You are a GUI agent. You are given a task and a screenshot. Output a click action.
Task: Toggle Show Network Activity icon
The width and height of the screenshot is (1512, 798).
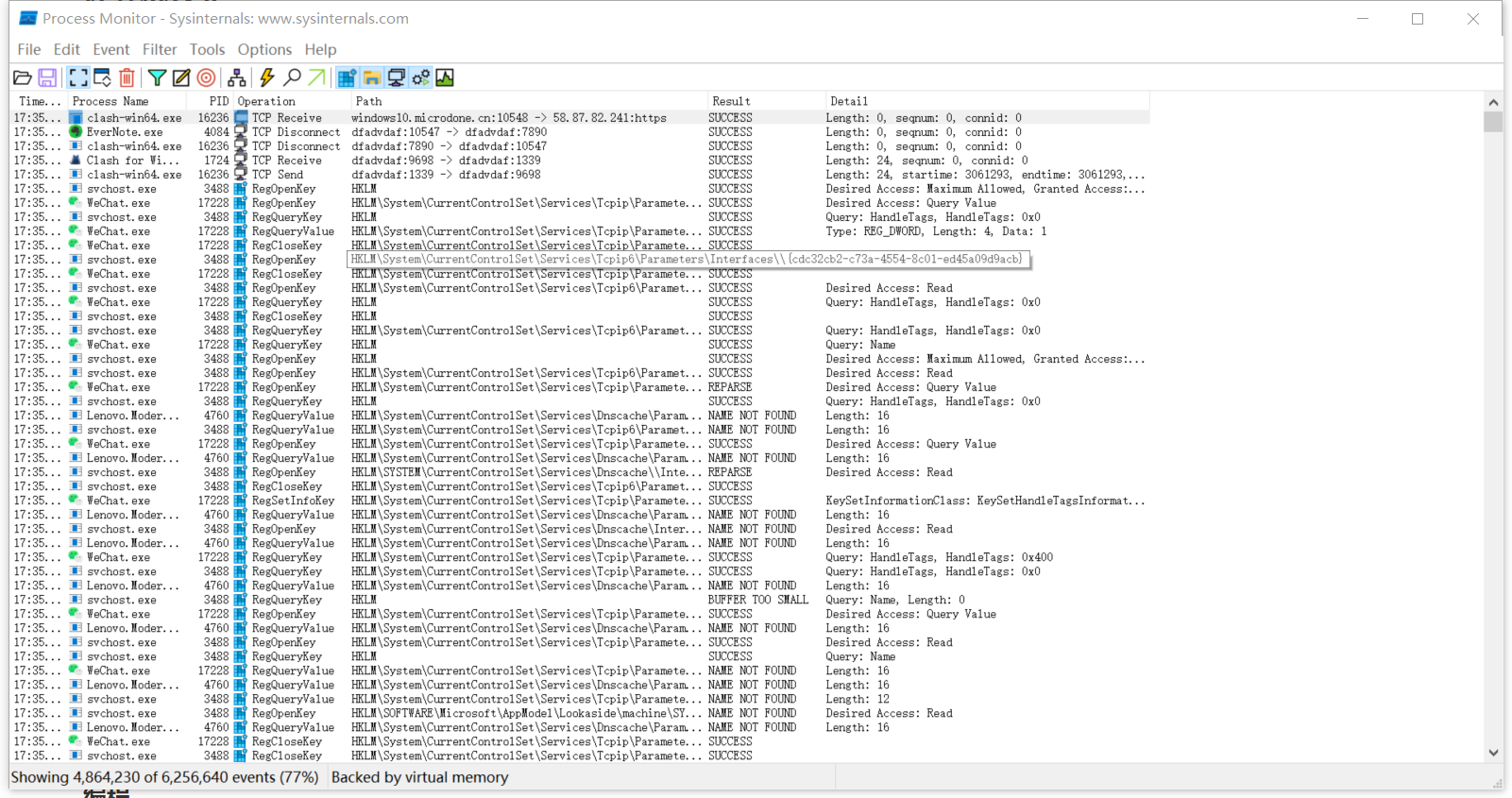pos(397,77)
